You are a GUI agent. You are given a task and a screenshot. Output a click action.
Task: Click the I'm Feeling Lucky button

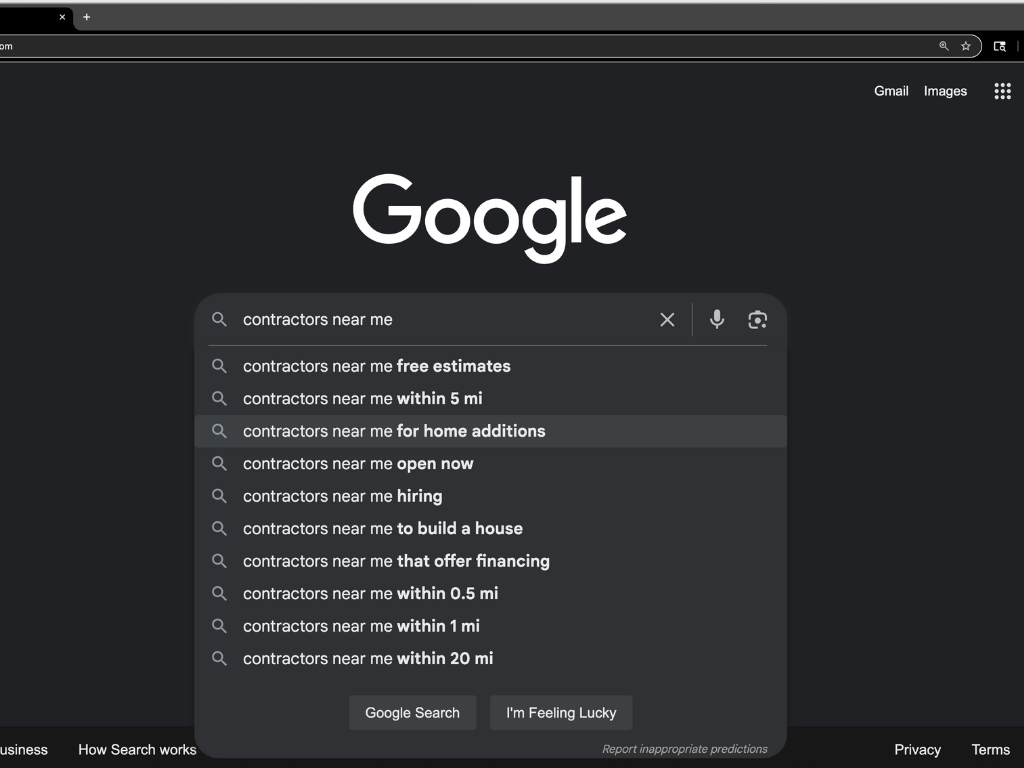(x=561, y=713)
